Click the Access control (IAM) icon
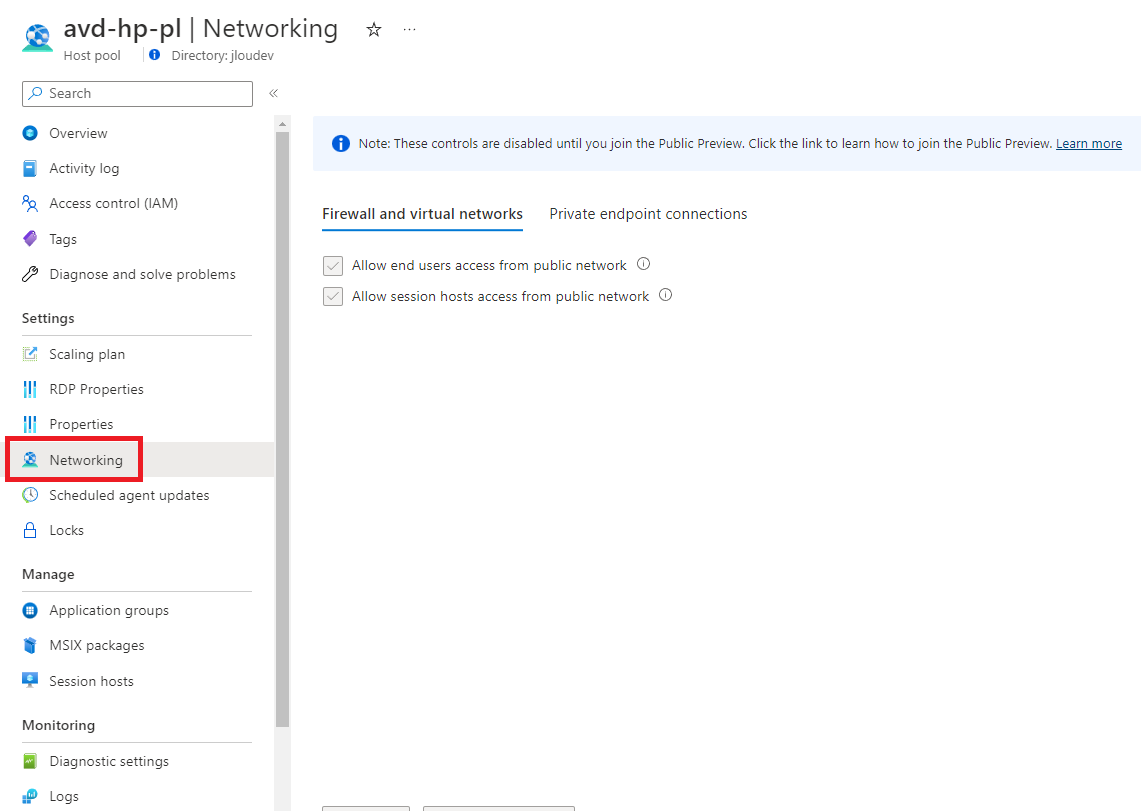1141x811 pixels. click(x=30, y=204)
